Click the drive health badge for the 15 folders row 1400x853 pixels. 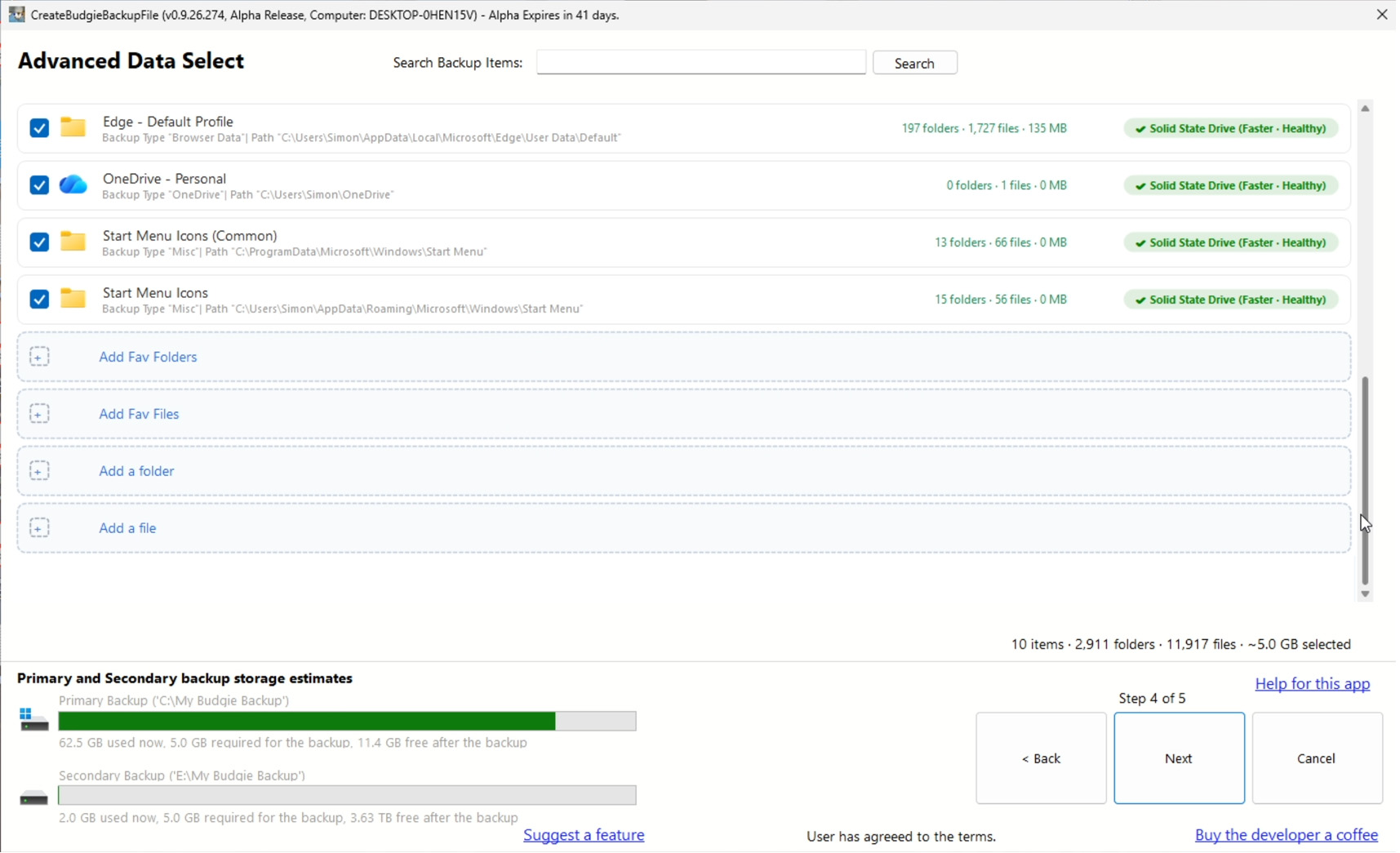click(x=1230, y=300)
